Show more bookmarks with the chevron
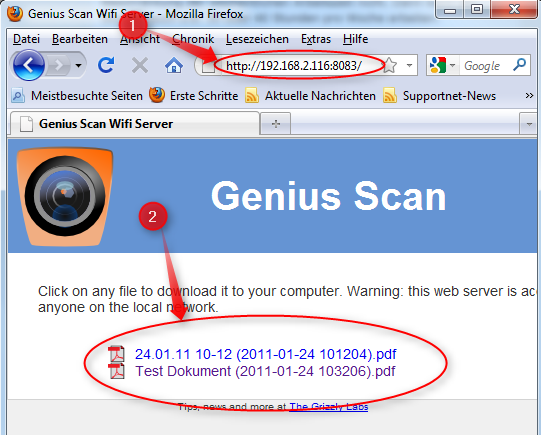Image resolution: width=541 pixels, height=435 pixels. click(x=529, y=96)
